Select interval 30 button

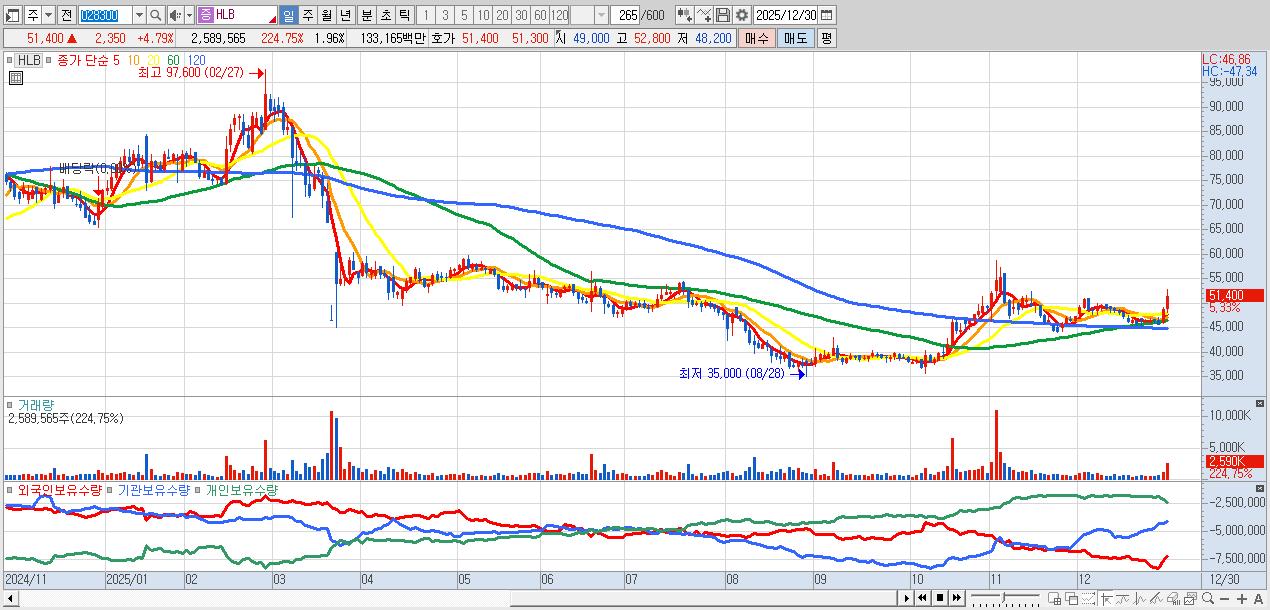coord(522,15)
